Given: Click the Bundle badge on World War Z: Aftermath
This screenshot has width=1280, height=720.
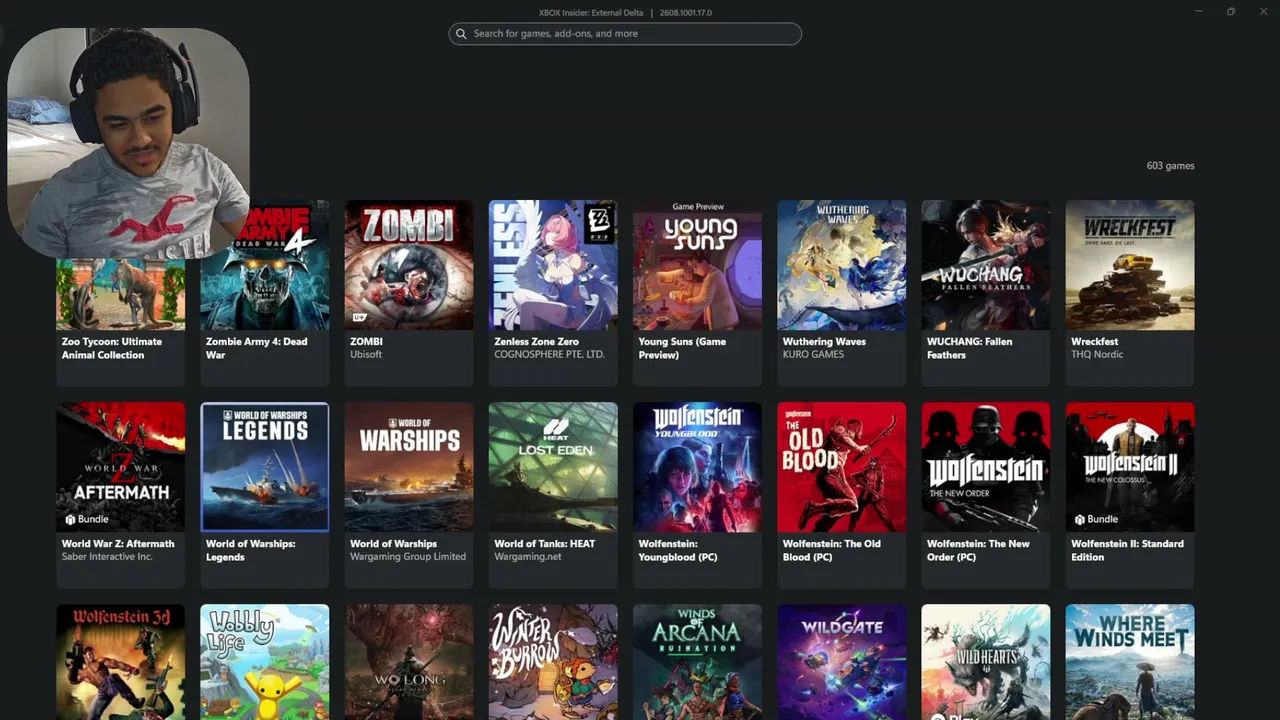Looking at the screenshot, I should click(87, 520).
